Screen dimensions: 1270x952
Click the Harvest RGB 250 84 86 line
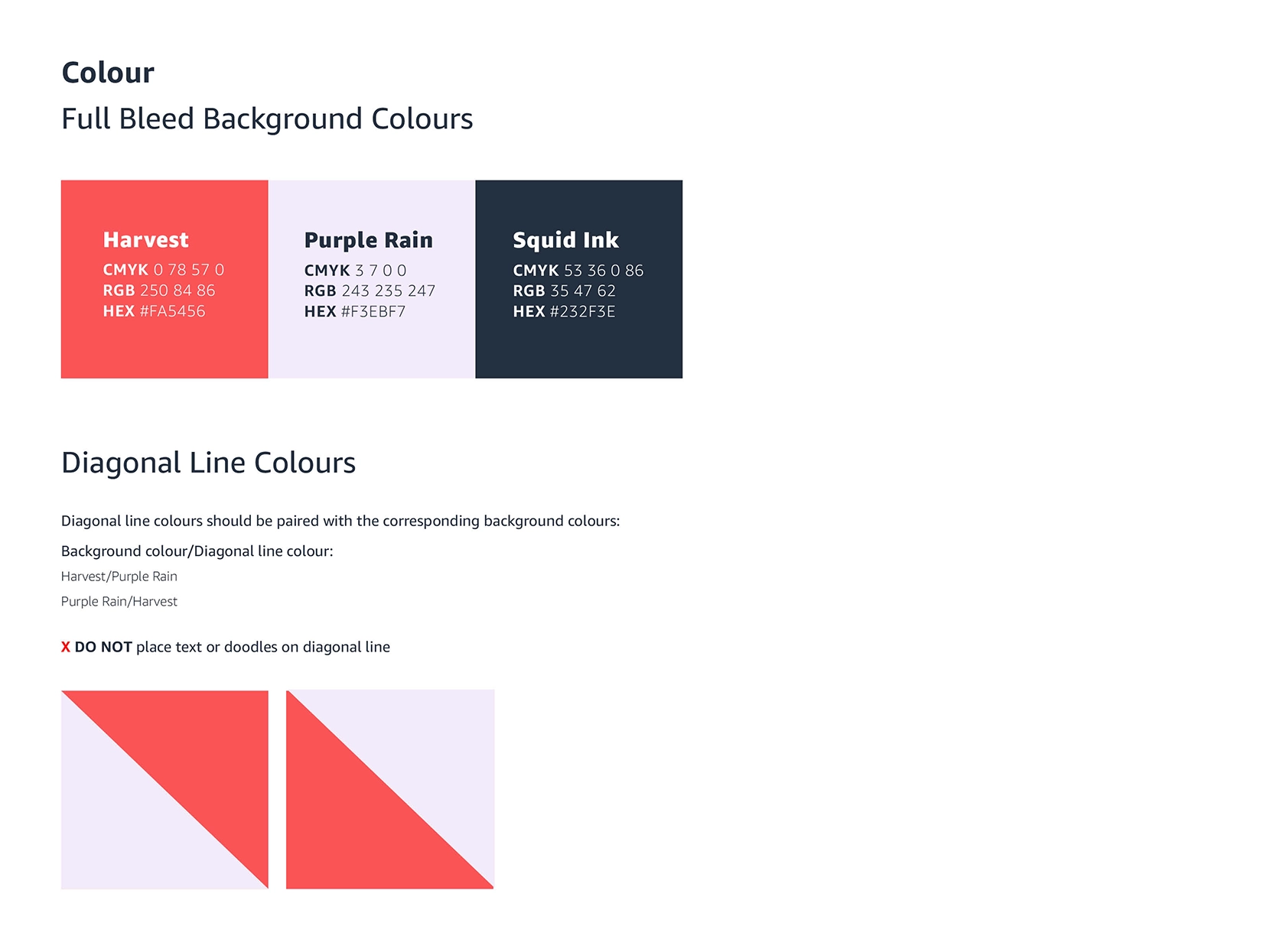(x=158, y=291)
